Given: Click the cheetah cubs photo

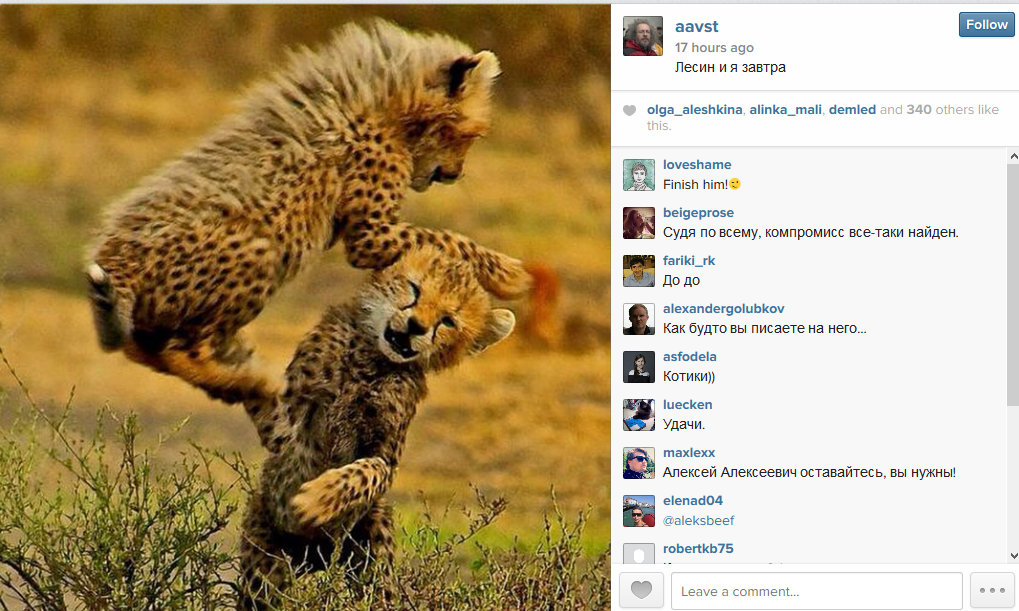Looking at the screenshot, I should coord(305,307).
